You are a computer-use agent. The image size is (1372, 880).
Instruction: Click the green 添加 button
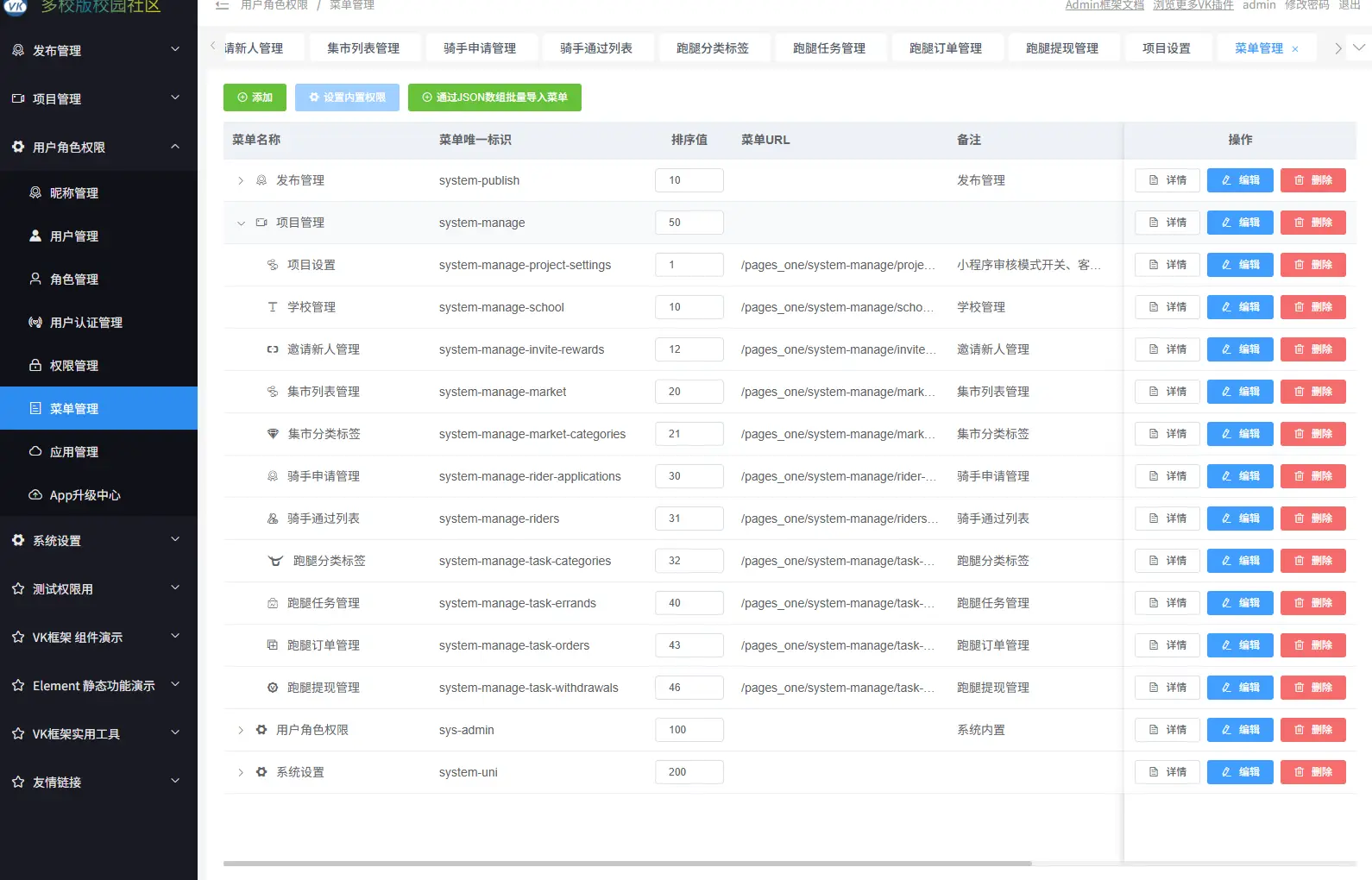255,97
